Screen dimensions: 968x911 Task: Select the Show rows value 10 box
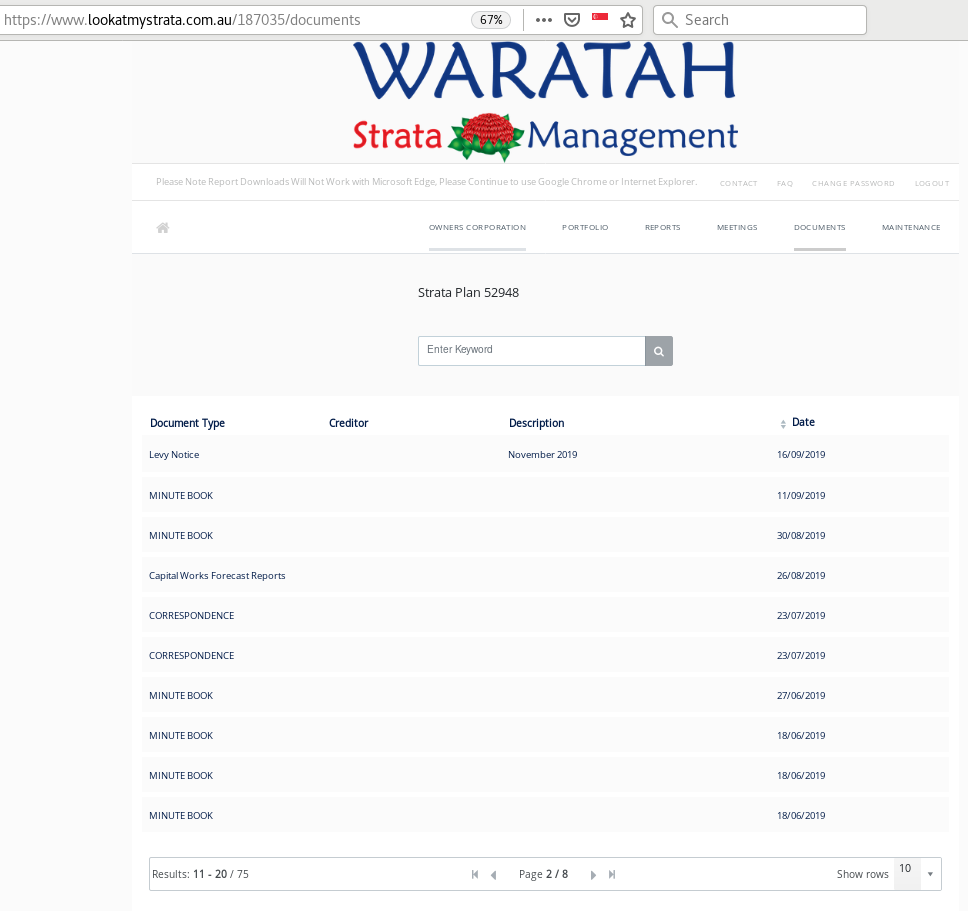(907, 873)
